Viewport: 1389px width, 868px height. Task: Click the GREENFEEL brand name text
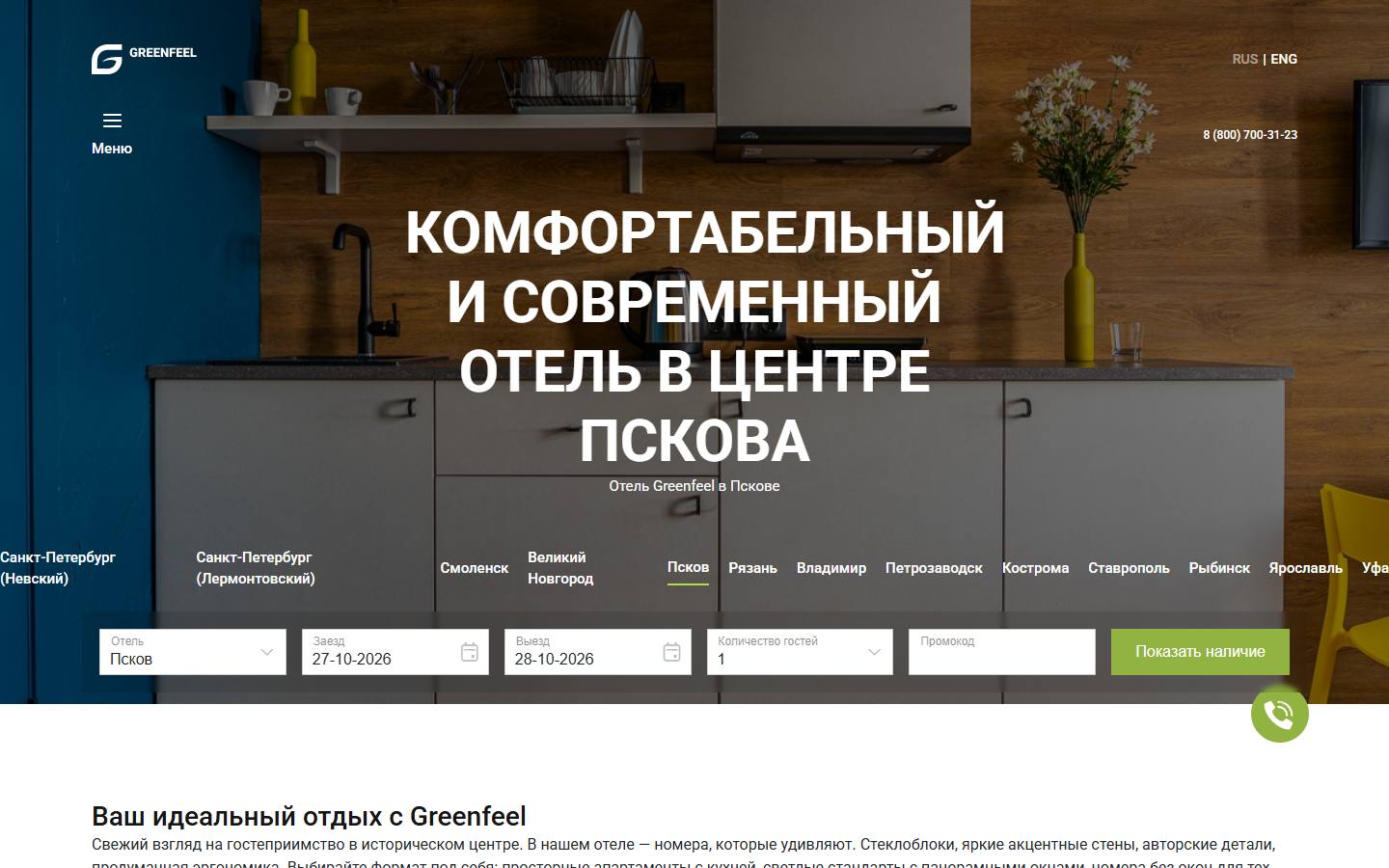[x=163, y=53]
